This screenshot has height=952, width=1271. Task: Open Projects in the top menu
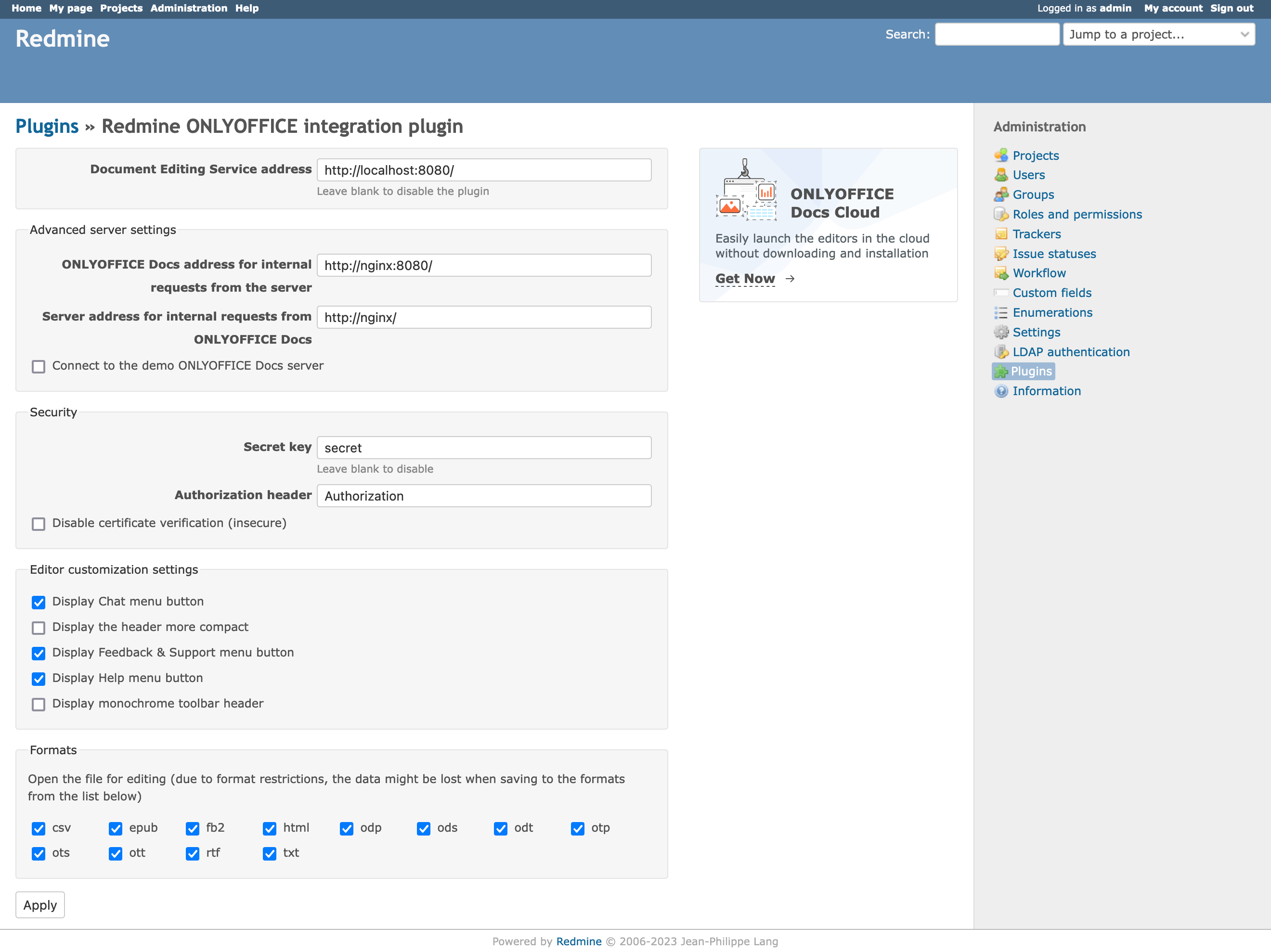pos(121,8)
